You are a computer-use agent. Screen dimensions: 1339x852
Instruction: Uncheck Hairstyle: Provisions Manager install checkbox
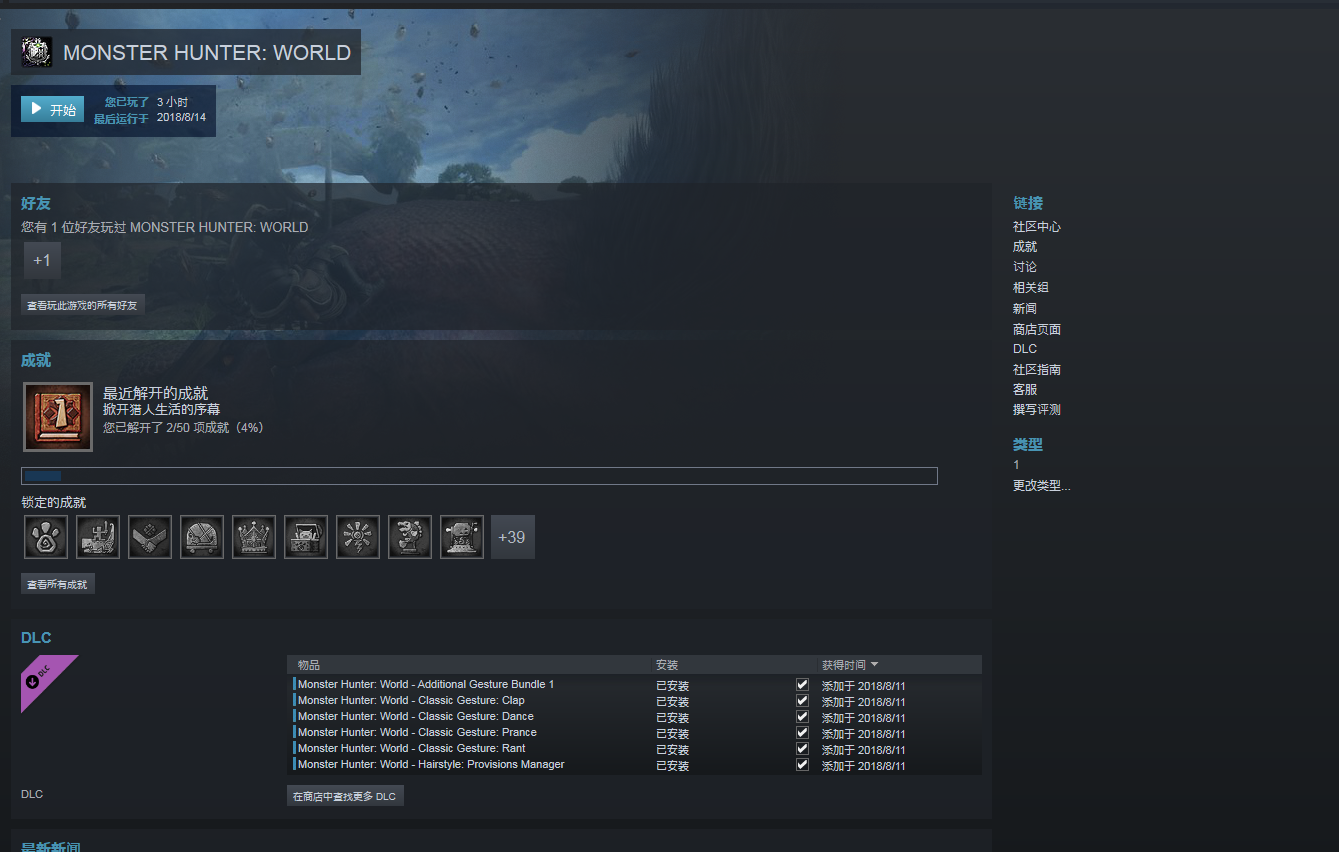coord(802,765)
